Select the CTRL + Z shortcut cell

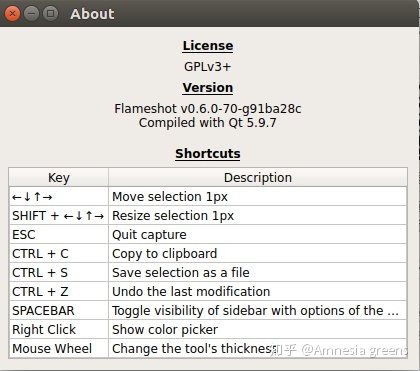[x=59, y=291]
